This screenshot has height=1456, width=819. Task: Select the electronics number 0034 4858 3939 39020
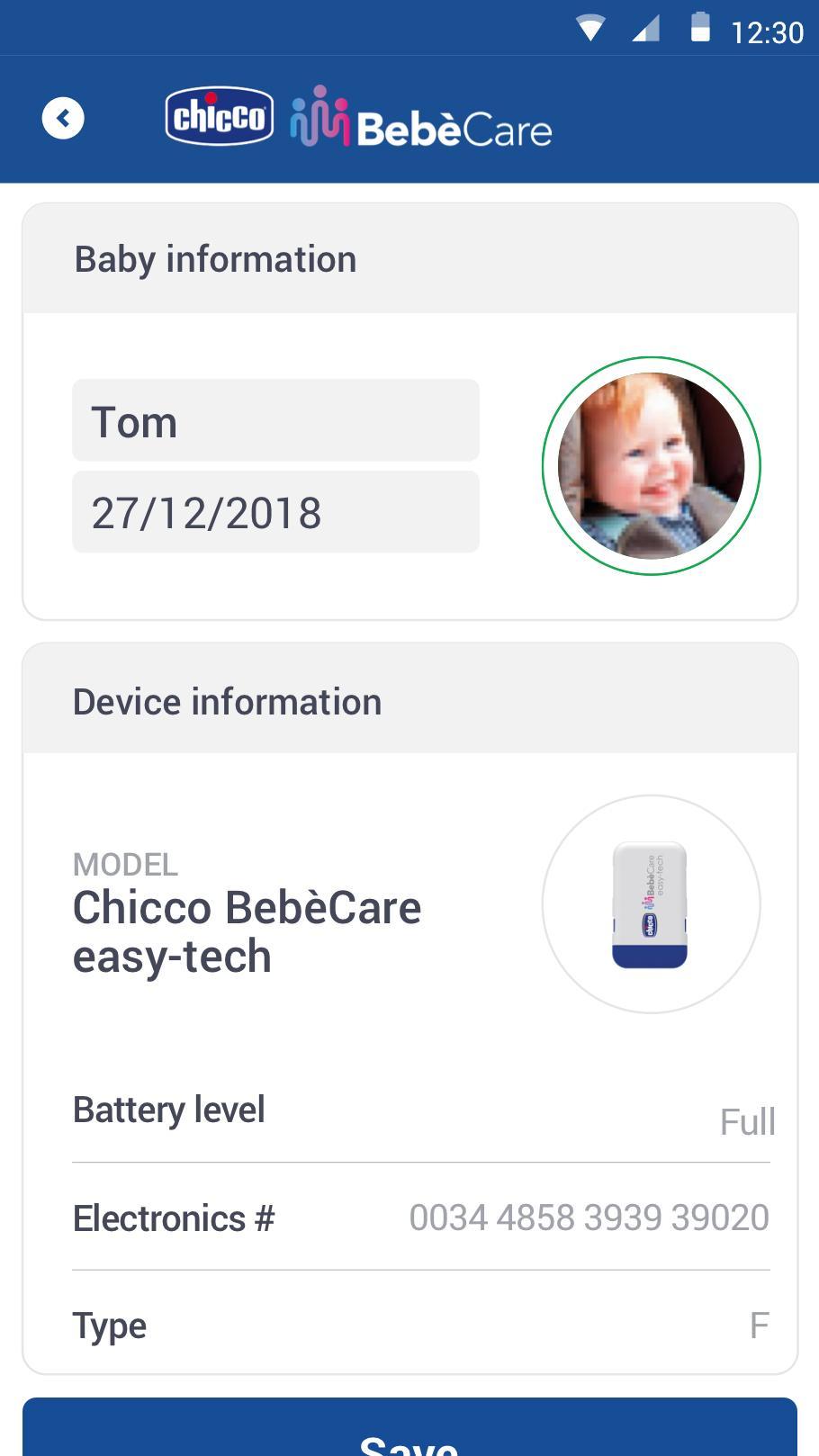click(589, 1218)
